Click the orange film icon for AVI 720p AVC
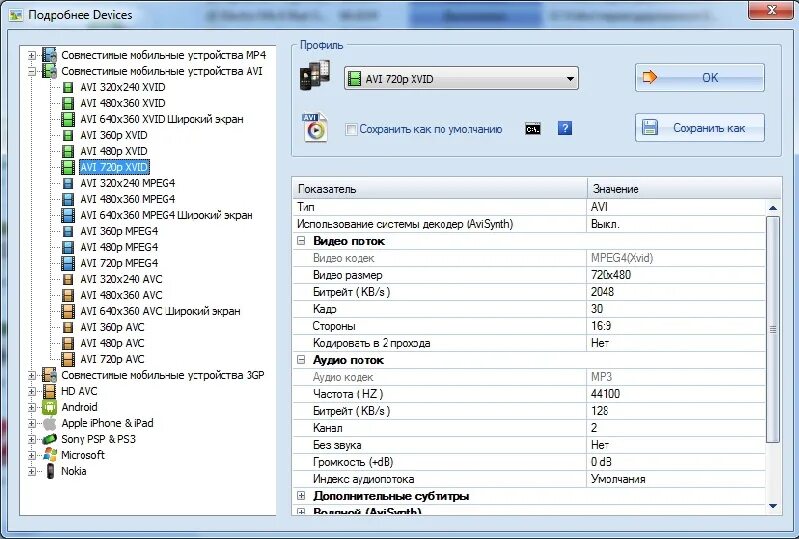The height and width of the screenshot is (539, 799). (68, 359)
